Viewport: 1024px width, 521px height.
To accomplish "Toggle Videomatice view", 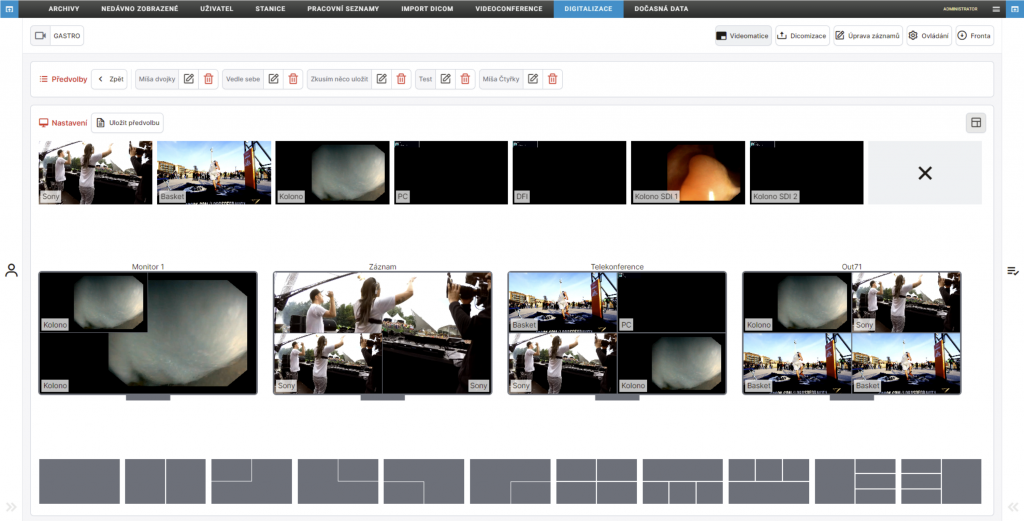I will 742,36.
